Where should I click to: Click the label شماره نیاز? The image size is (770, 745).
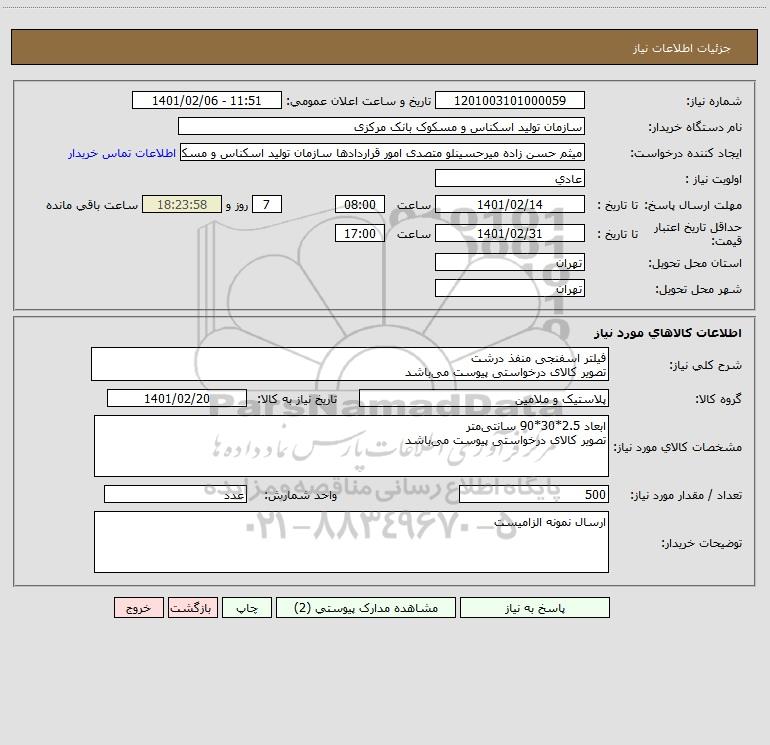pyautogui.click(x=714, y=102)
